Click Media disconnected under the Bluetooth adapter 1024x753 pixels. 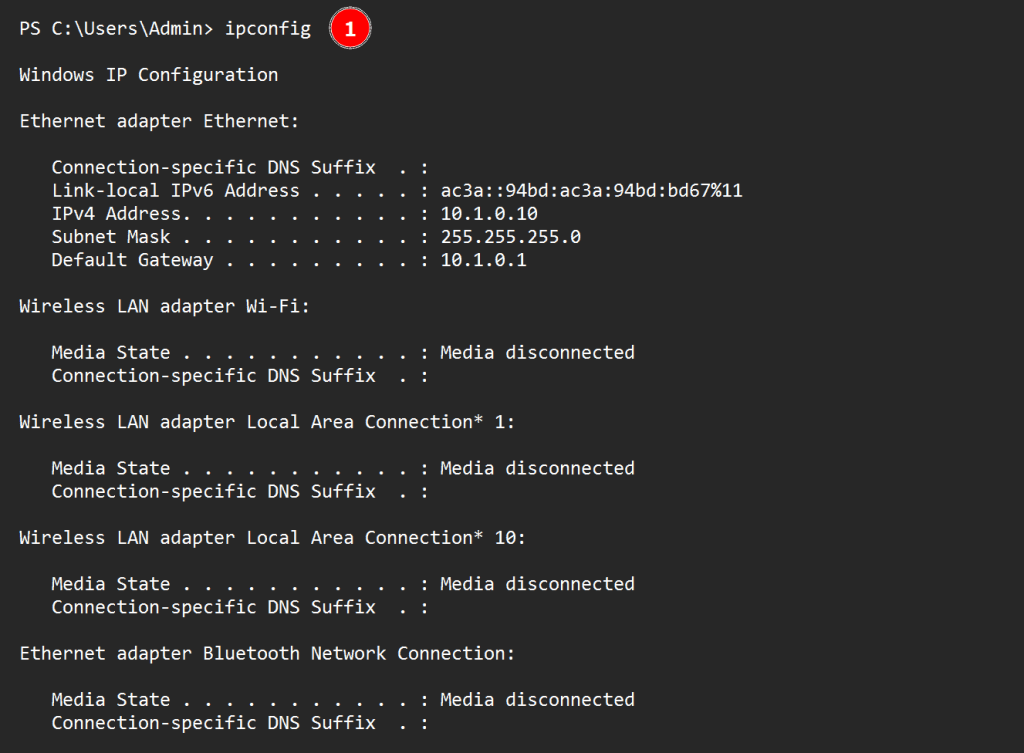click(x=537, y=700)
